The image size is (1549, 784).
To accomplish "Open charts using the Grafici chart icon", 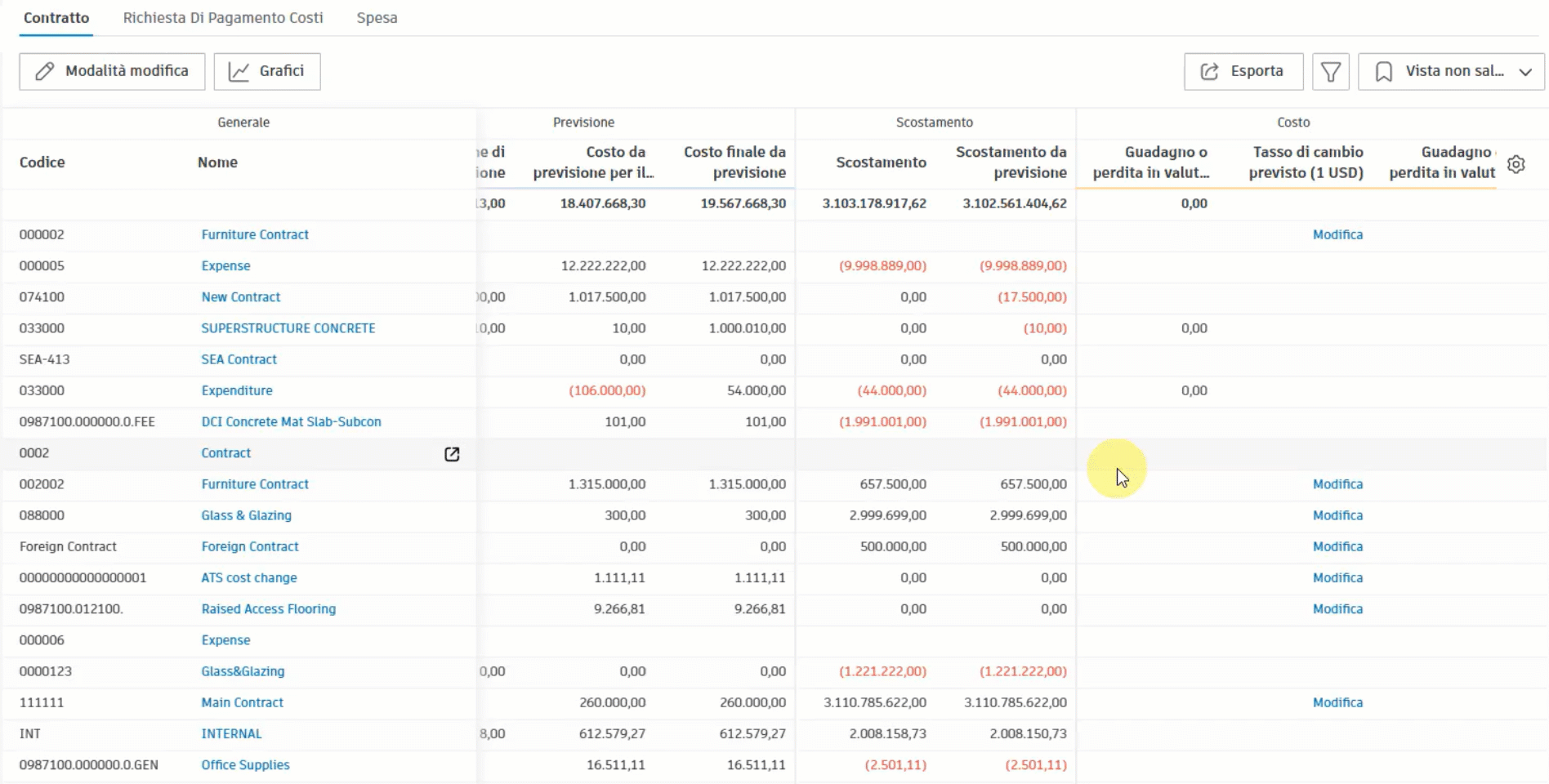I will (x=240, y=71).
